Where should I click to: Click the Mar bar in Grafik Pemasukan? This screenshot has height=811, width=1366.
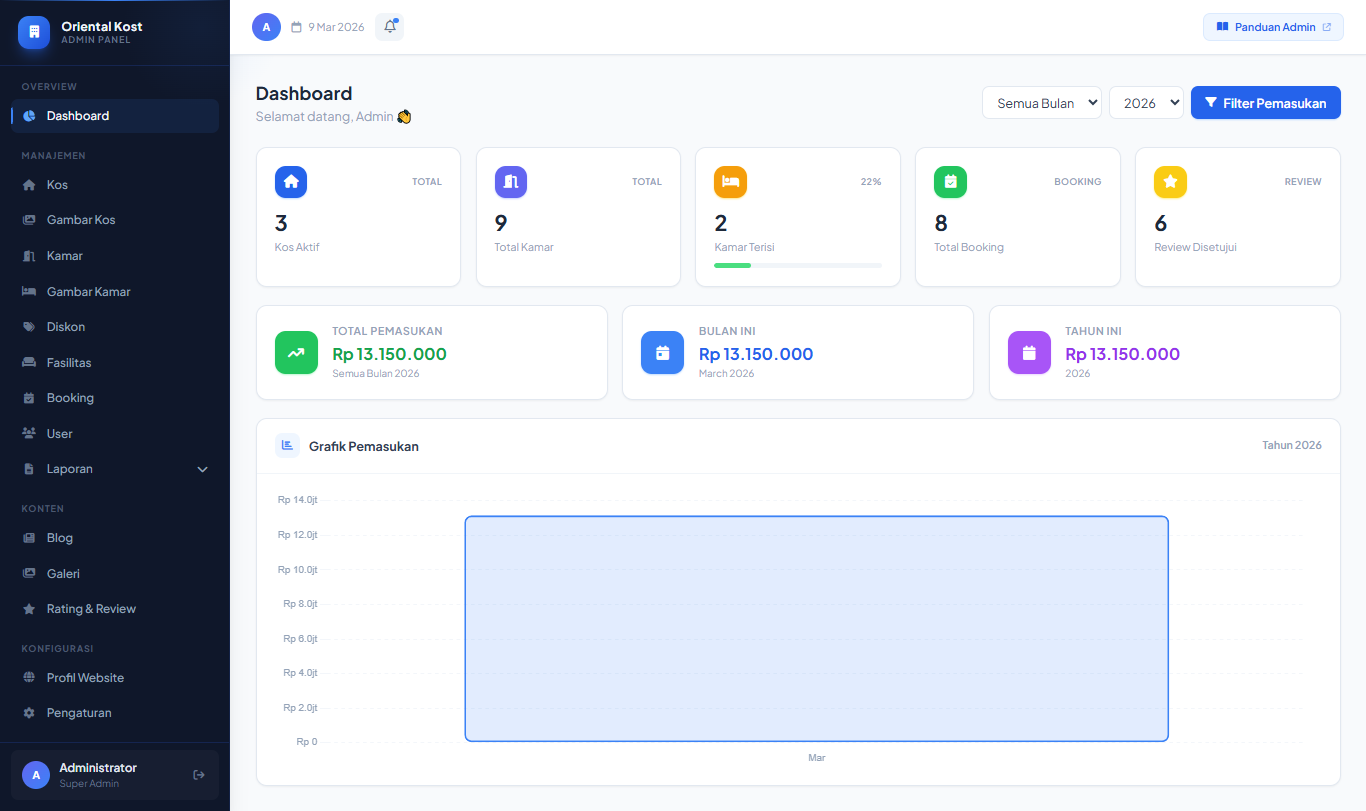pyautogui.click(x=816, y=629)
